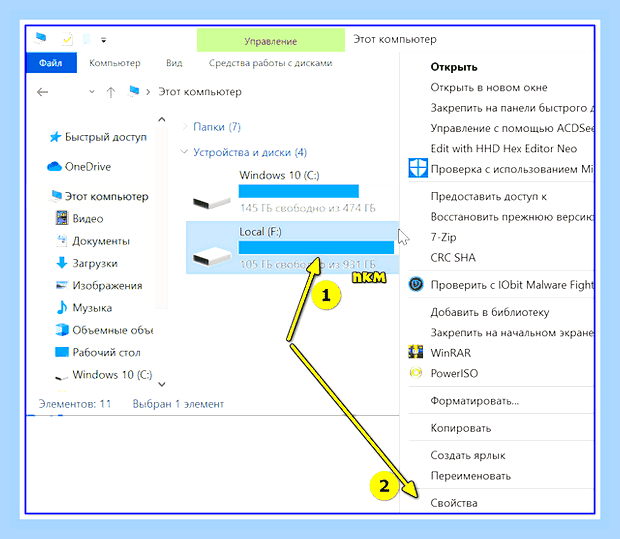Open Музыка in sidebar
620x539 pixels.
pyautogui.click(x=92, y=308)
